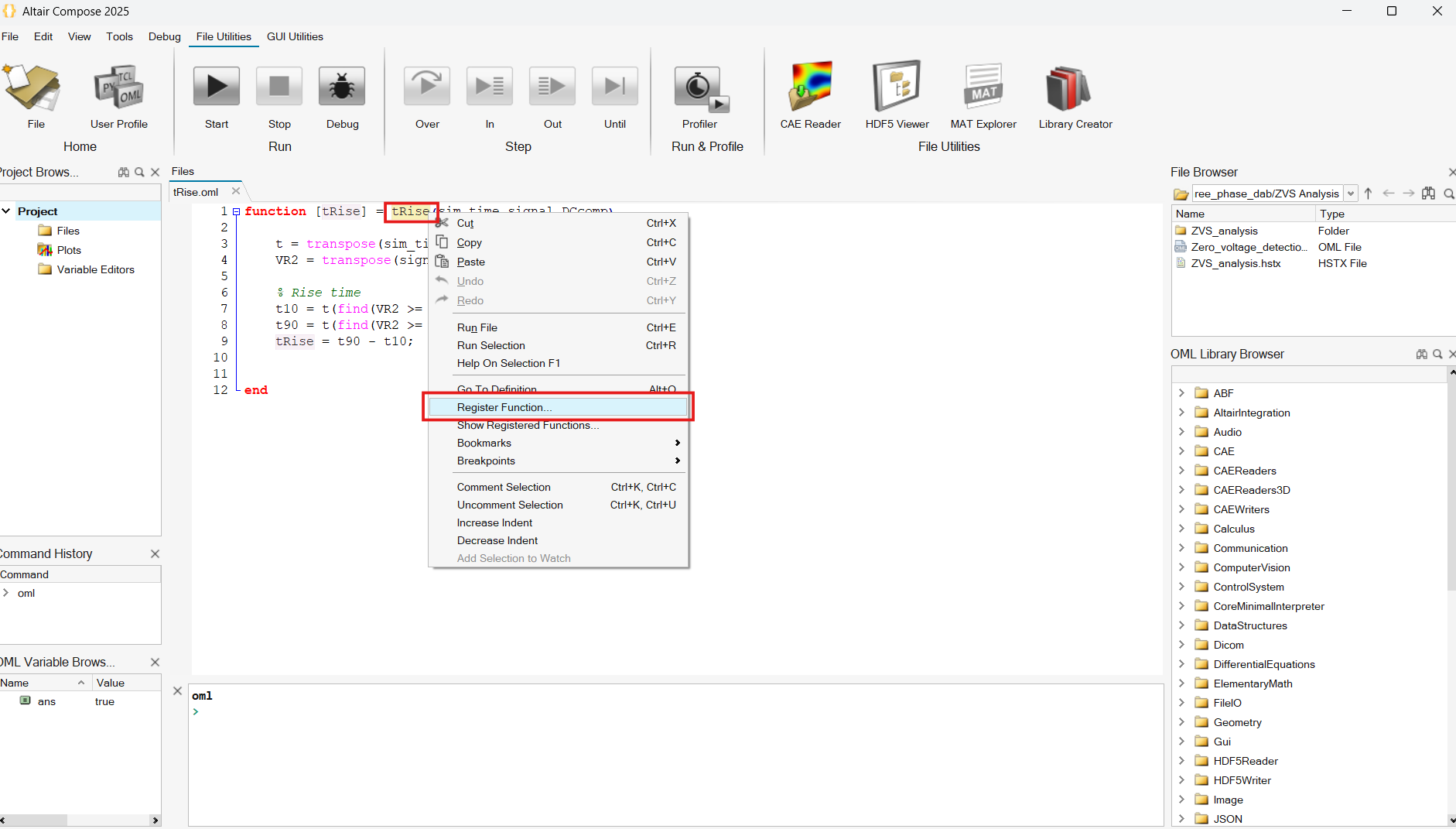The image size is (1456, 829).
Task: Launch the HDF5 Viewer
Action: (x=897, y=86)
